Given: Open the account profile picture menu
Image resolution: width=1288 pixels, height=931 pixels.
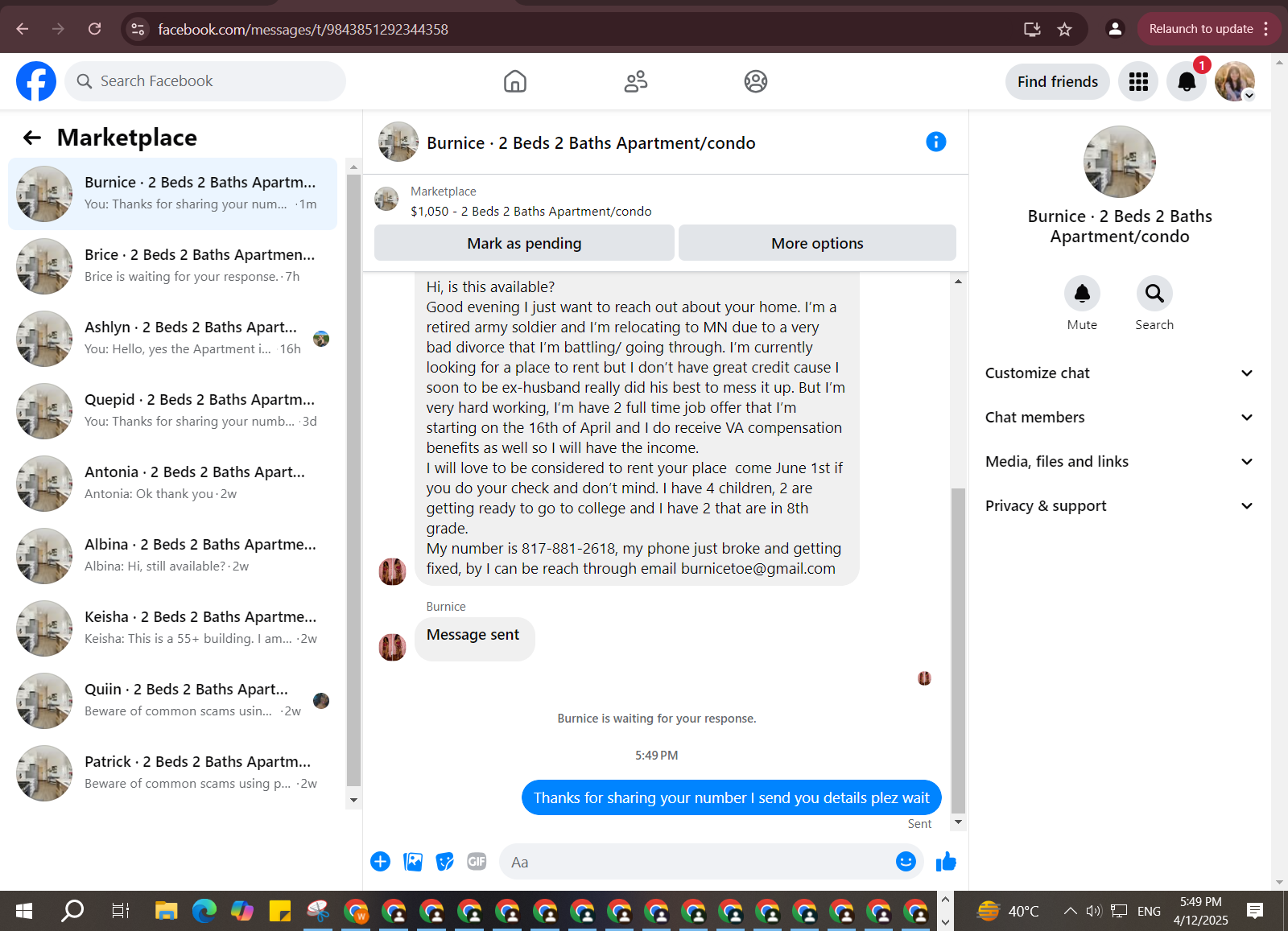Looking at the screenshot, I should tap(1235, 81).
